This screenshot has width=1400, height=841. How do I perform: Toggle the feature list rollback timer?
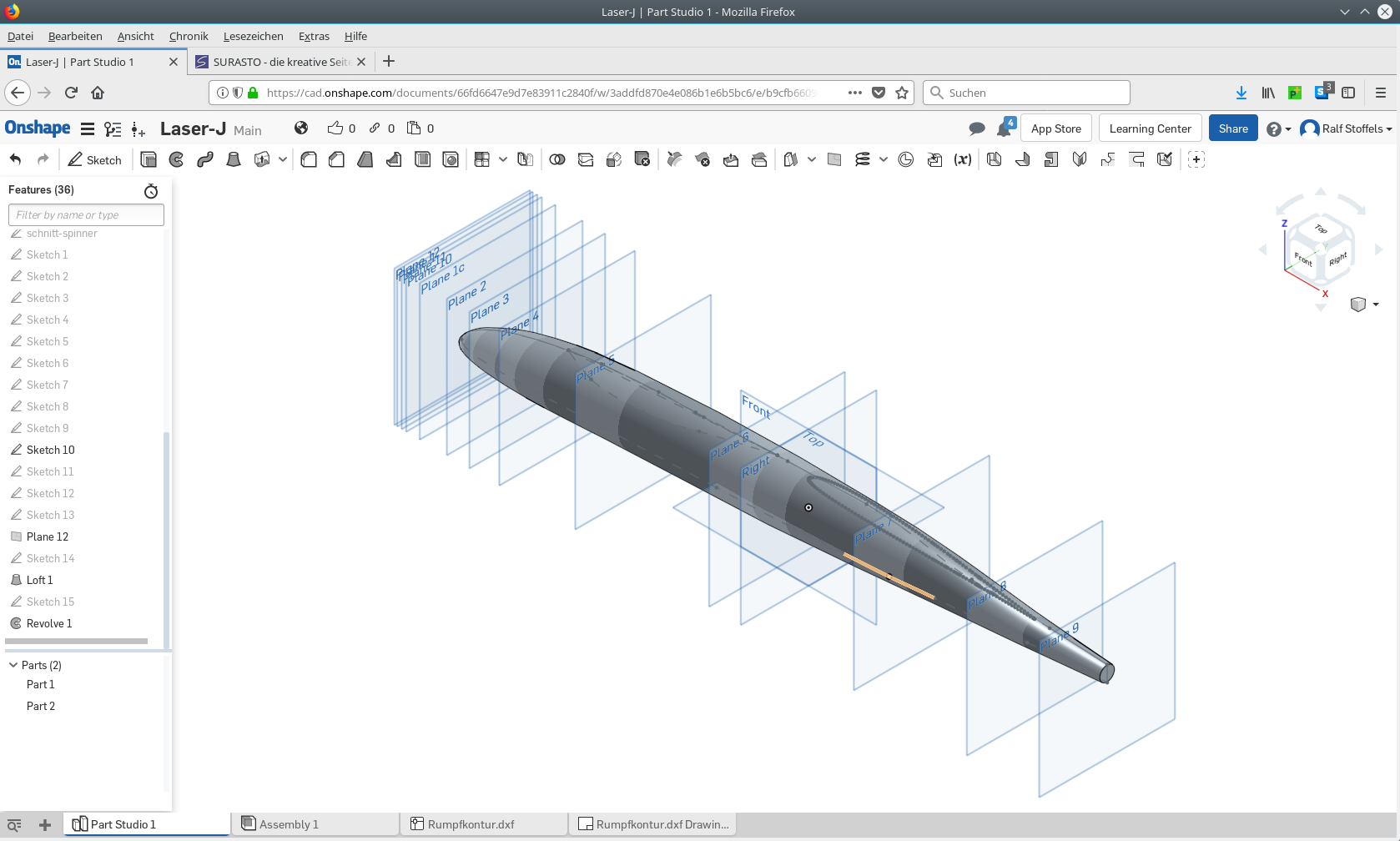[x=151, y=191]
